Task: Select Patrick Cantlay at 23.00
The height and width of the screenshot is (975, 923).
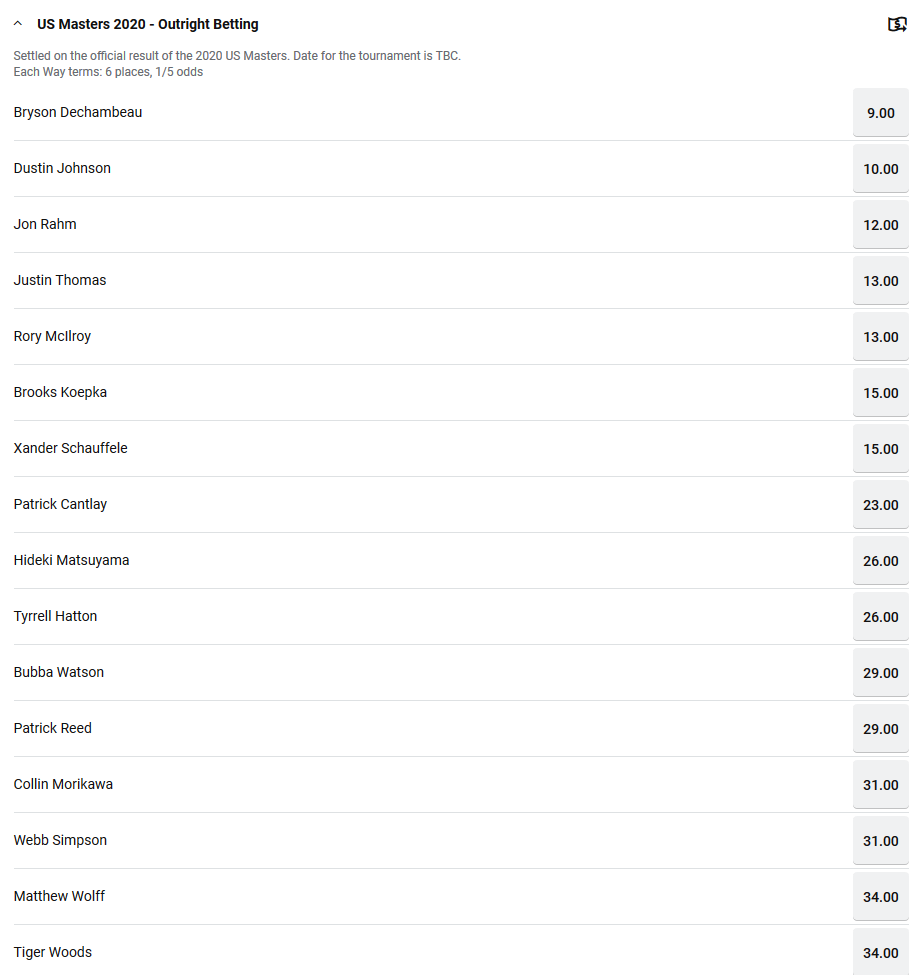Action: pos(880,505)
